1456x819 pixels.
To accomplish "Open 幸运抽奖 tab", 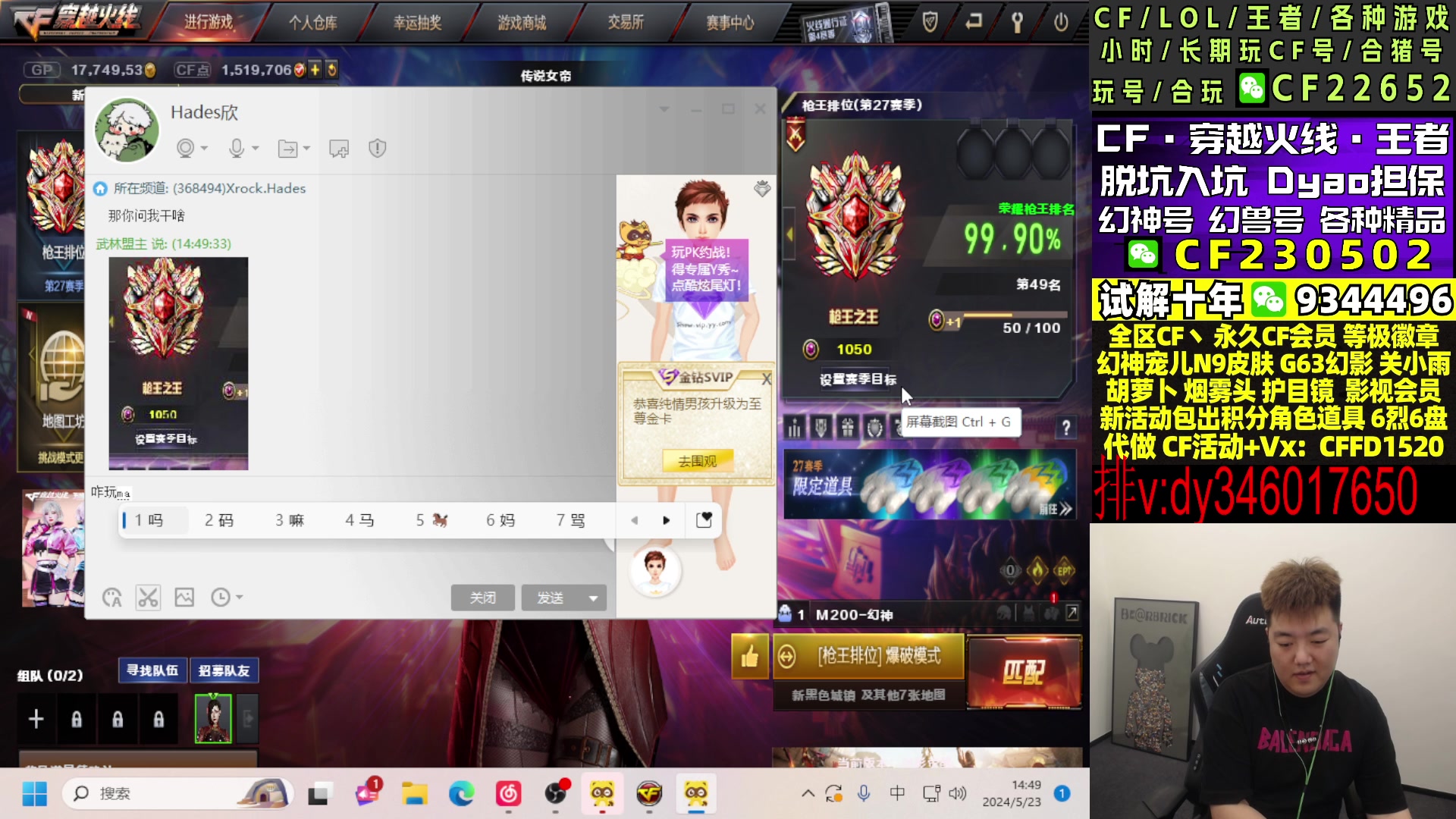I will click(417, 23).
